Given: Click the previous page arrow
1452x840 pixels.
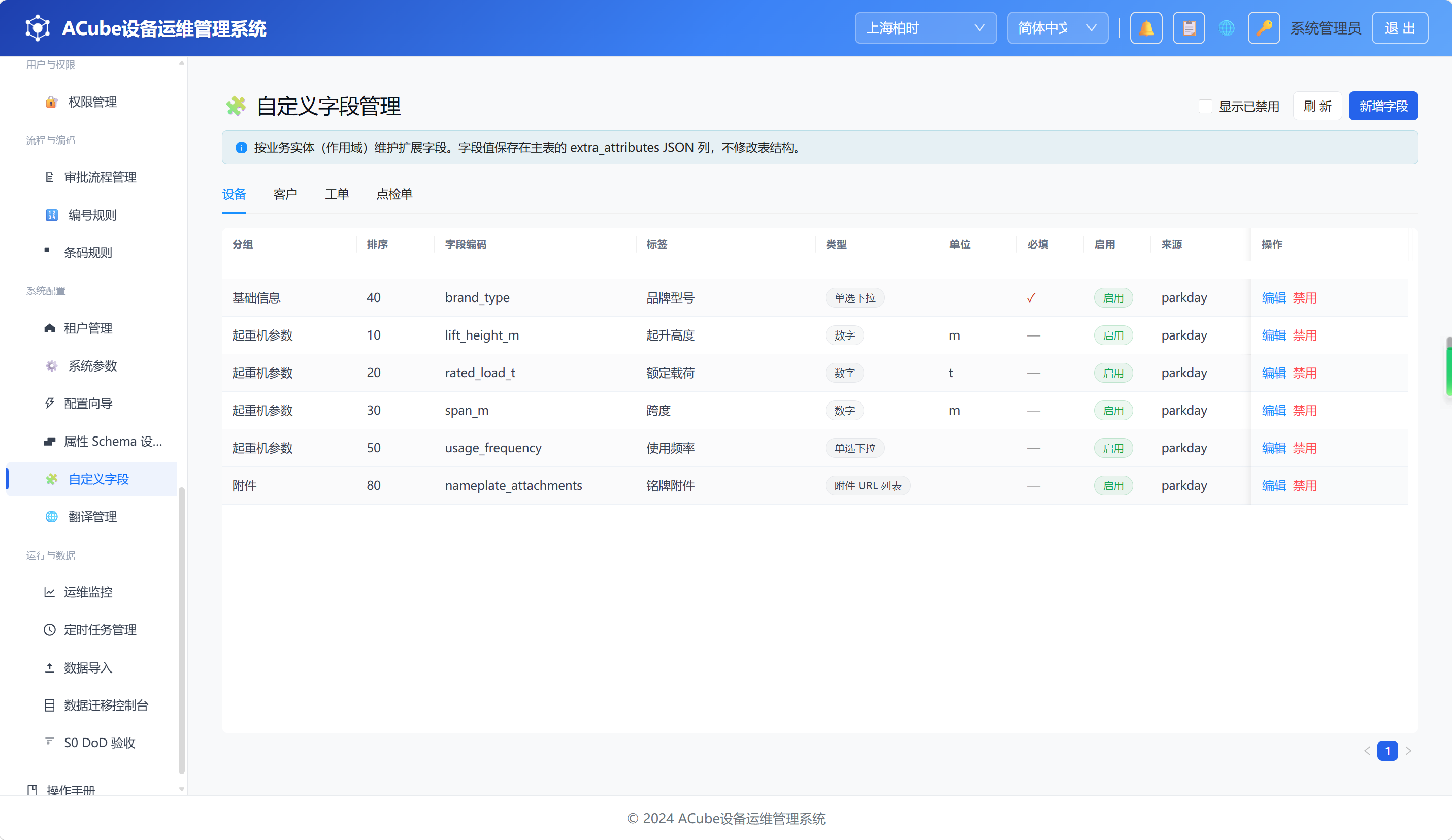Looking at the screenshot, I should pos(1367,751).
